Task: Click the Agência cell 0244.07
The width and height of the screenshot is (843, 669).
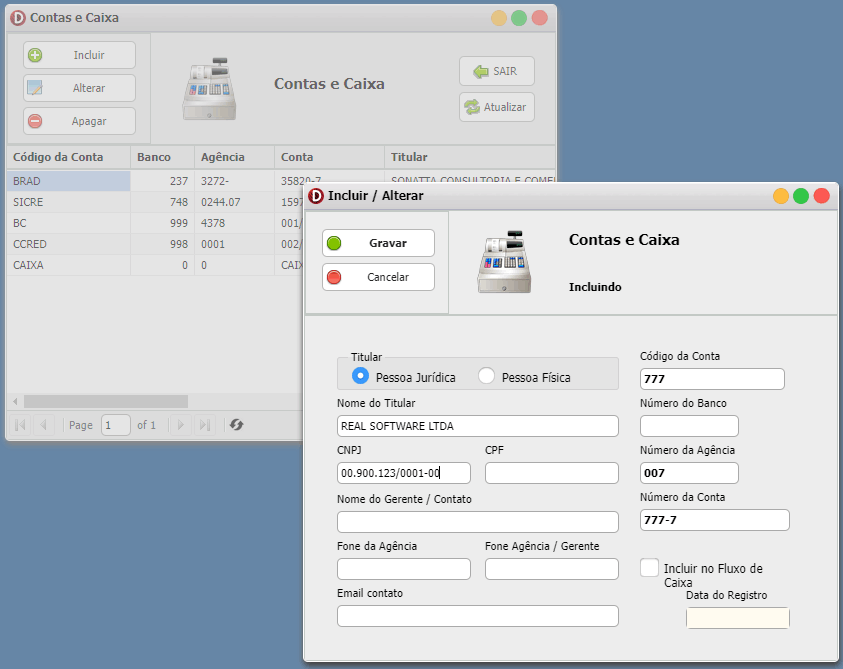Action: click(234, 202)
